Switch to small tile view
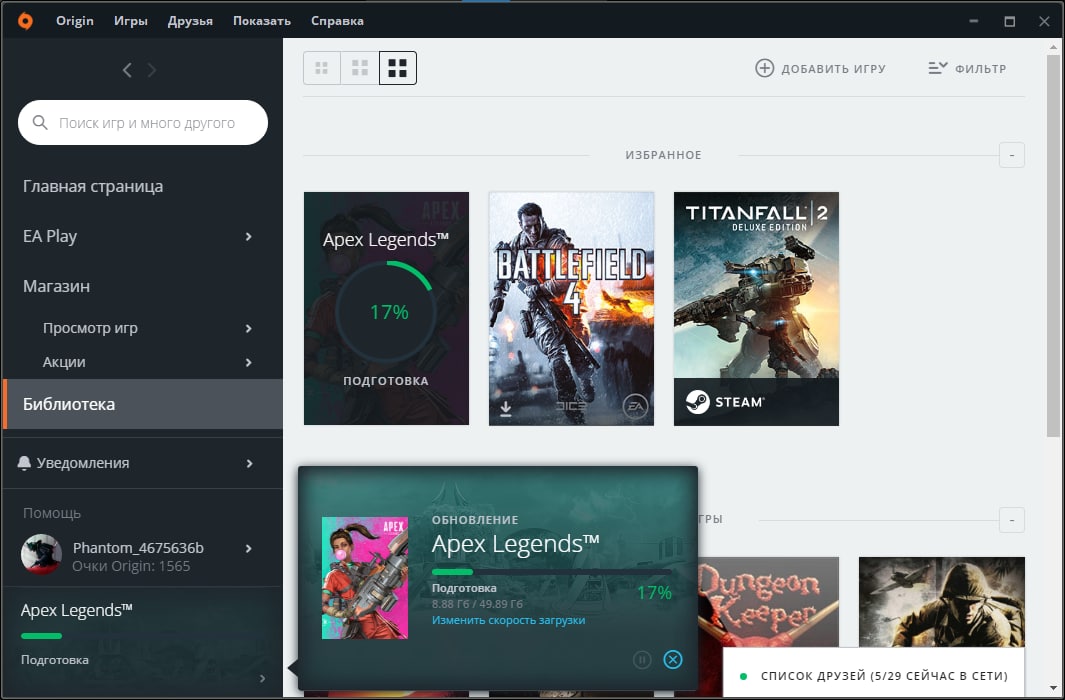 (x=322, y=68)
